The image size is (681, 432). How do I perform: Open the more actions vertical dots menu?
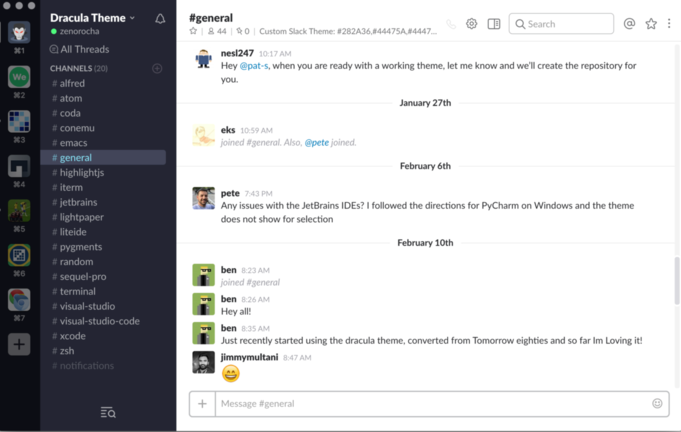click(670, 23)
